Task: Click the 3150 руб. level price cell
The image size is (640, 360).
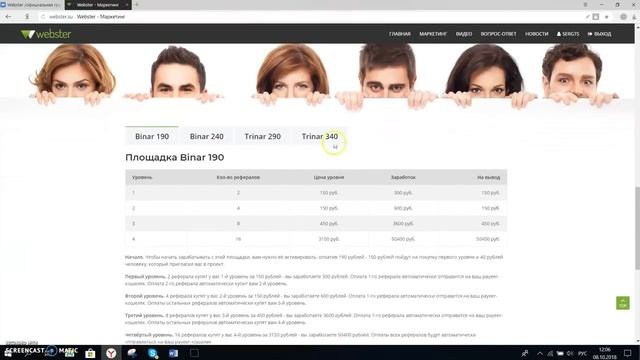Action: (329, 239)
